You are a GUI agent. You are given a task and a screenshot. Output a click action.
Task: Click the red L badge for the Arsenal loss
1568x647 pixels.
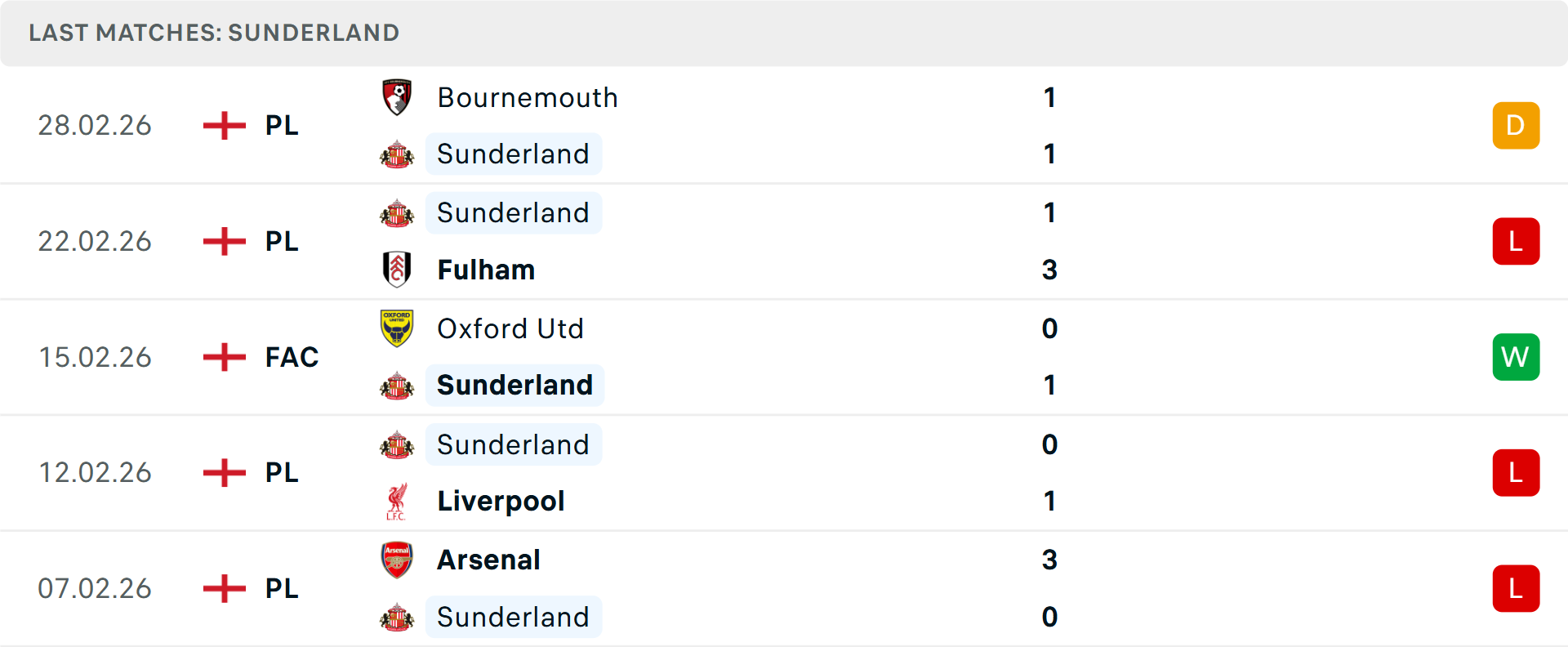coord(1516,589)
